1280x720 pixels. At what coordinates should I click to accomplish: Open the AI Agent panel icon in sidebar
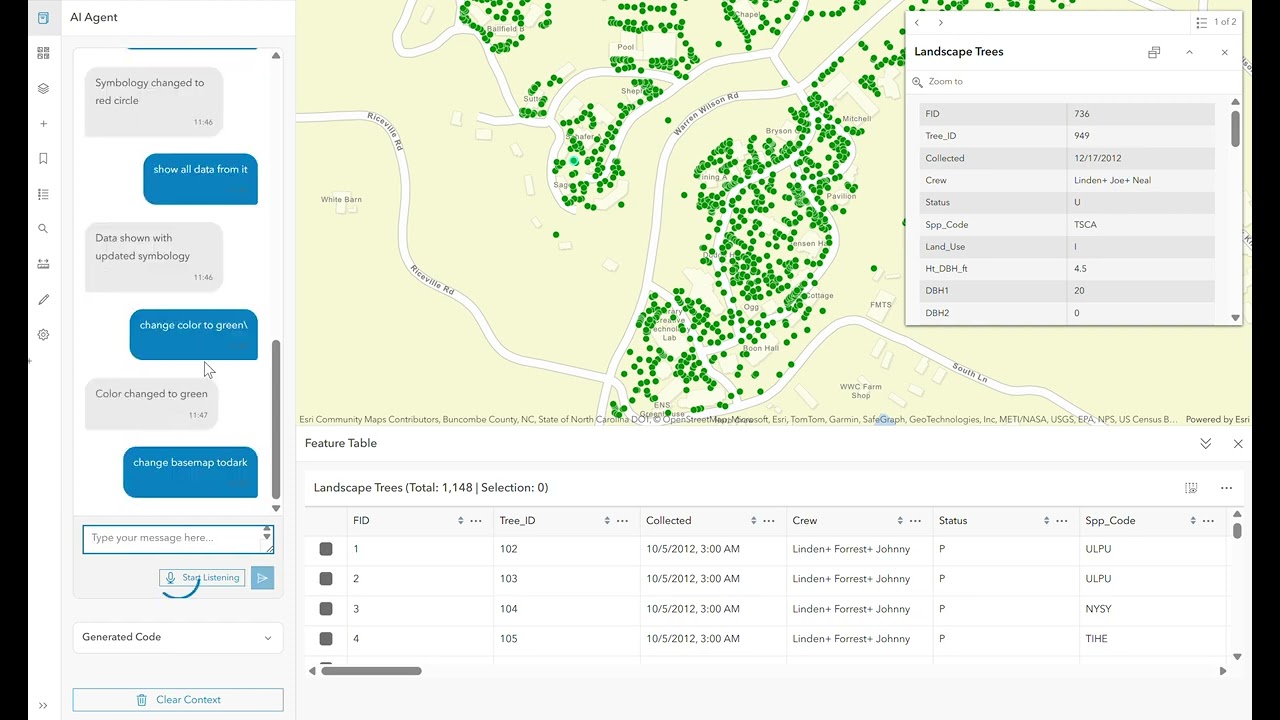tap(43, 18)
